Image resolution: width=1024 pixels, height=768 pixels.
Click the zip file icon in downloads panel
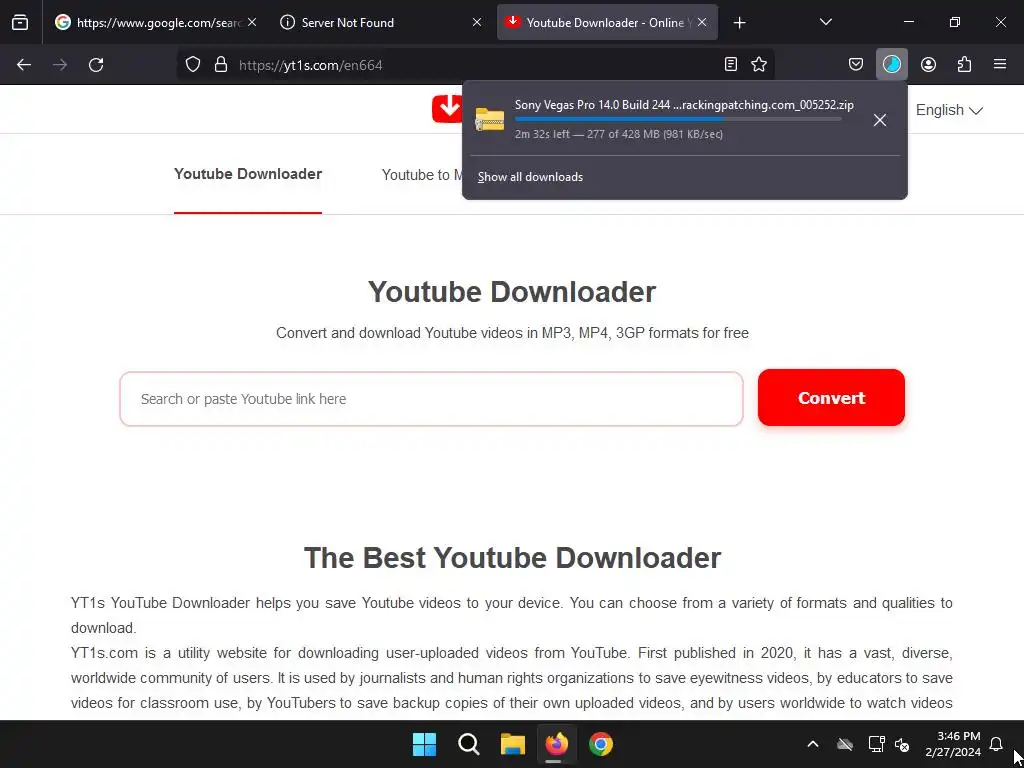coord(490,119)
